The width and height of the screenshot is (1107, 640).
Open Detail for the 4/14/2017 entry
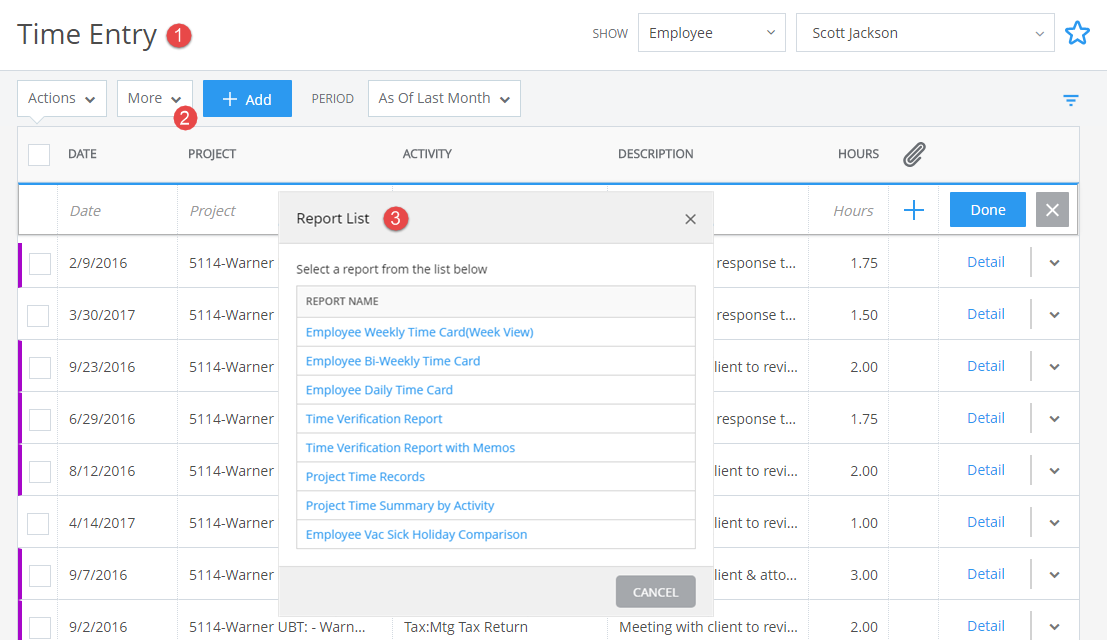[x=986, y=522]
